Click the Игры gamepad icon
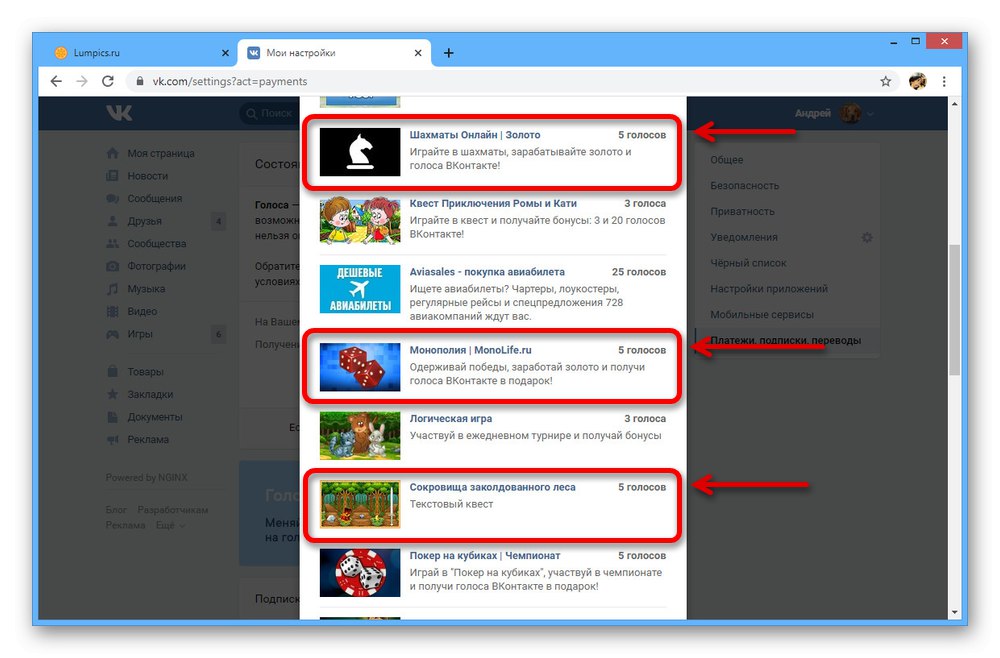Viewport: 1000px width, 658px height. point(112,333)
